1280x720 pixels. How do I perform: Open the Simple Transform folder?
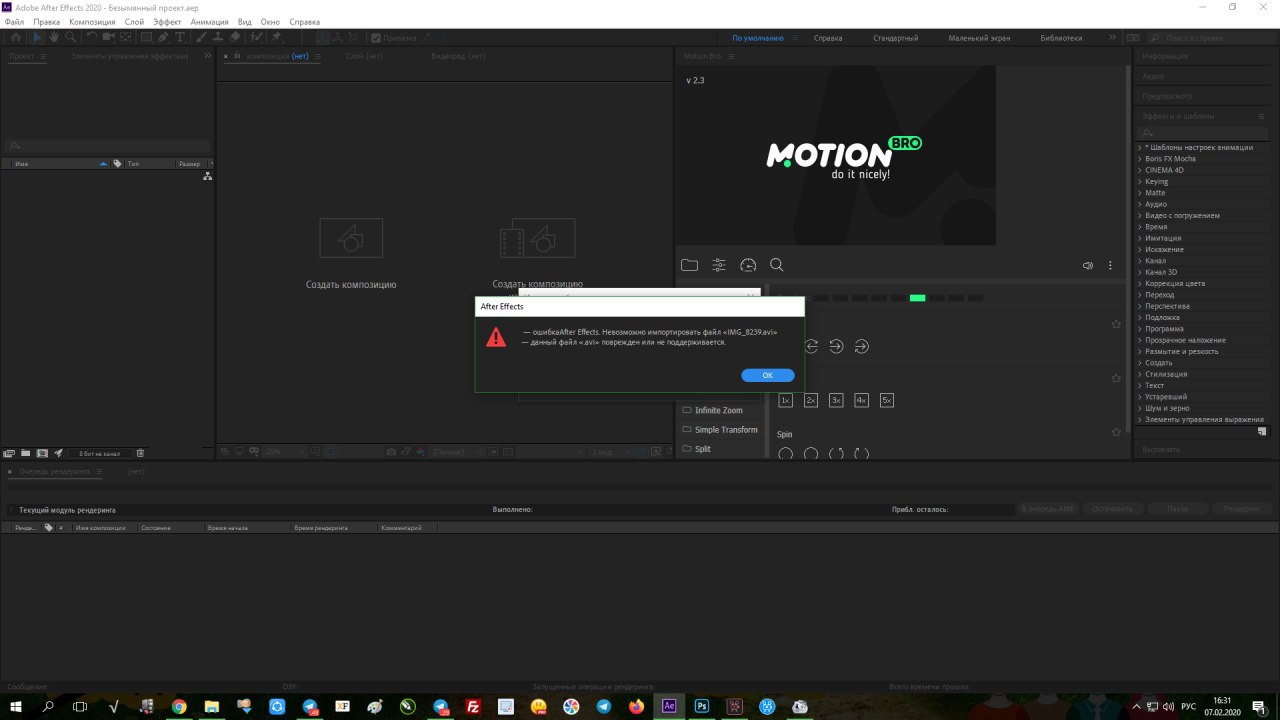pyautogui.click(x=719, y=430)
